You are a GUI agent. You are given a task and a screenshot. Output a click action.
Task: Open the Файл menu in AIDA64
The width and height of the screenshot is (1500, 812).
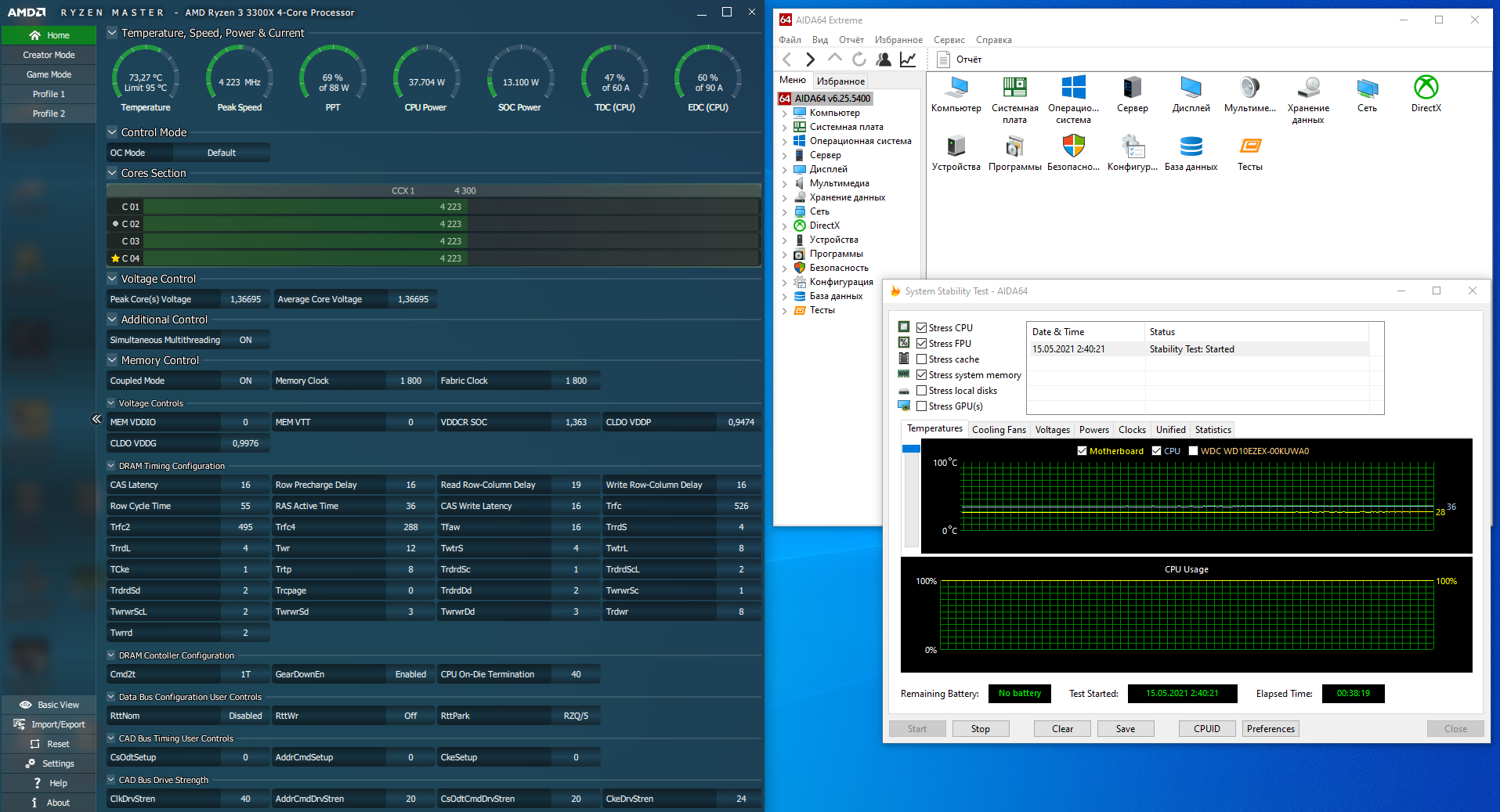[x=790, y=40]
